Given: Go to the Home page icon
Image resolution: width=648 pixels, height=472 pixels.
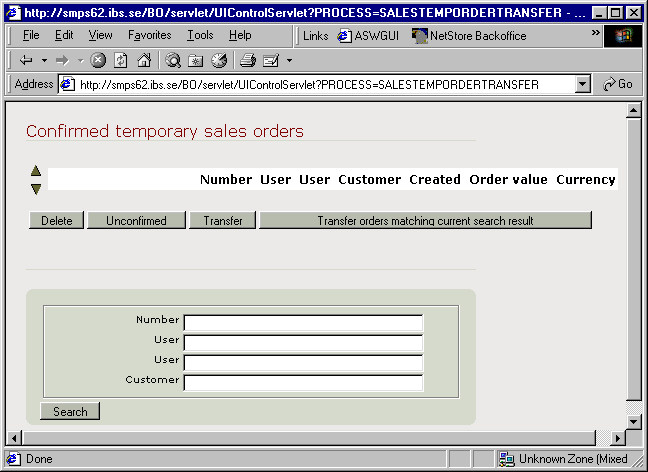Looking at the screenshot, I should tap(144, 60).
